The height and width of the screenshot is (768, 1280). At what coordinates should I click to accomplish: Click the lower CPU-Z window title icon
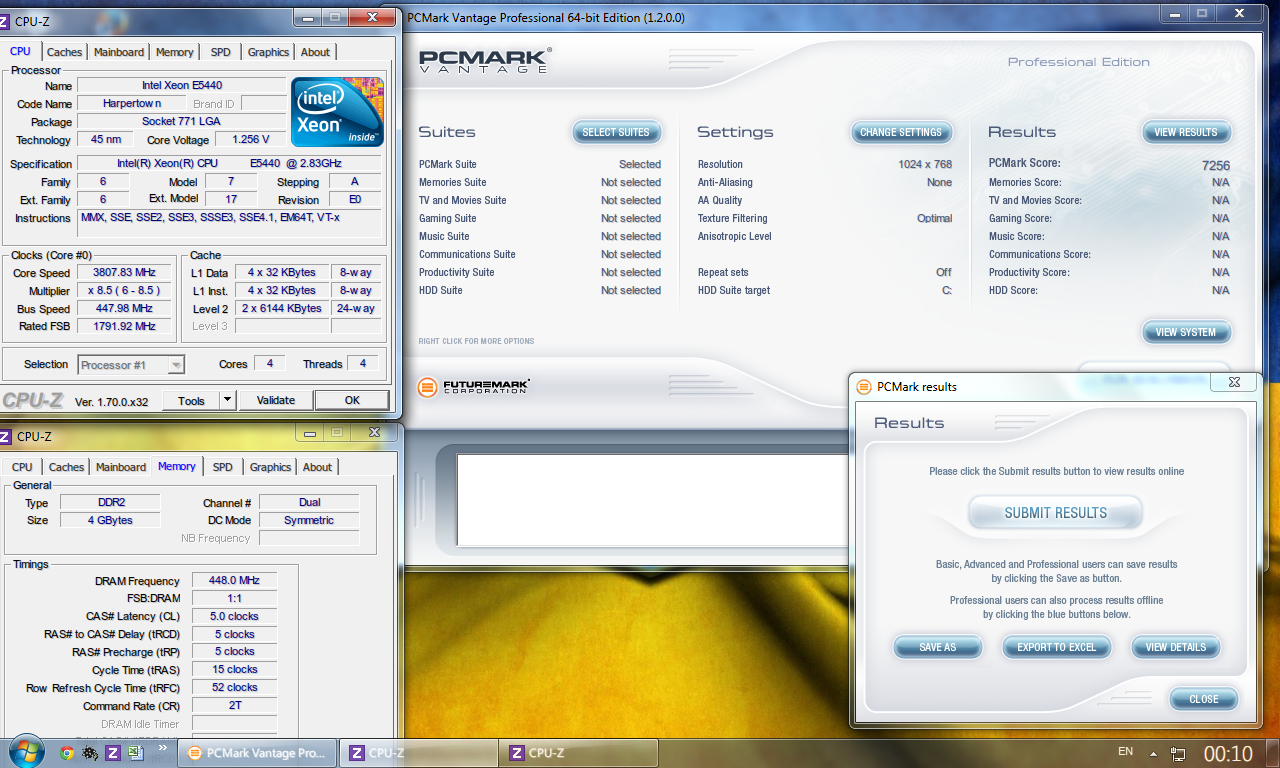pyautogui.click(x=5, y=436)
